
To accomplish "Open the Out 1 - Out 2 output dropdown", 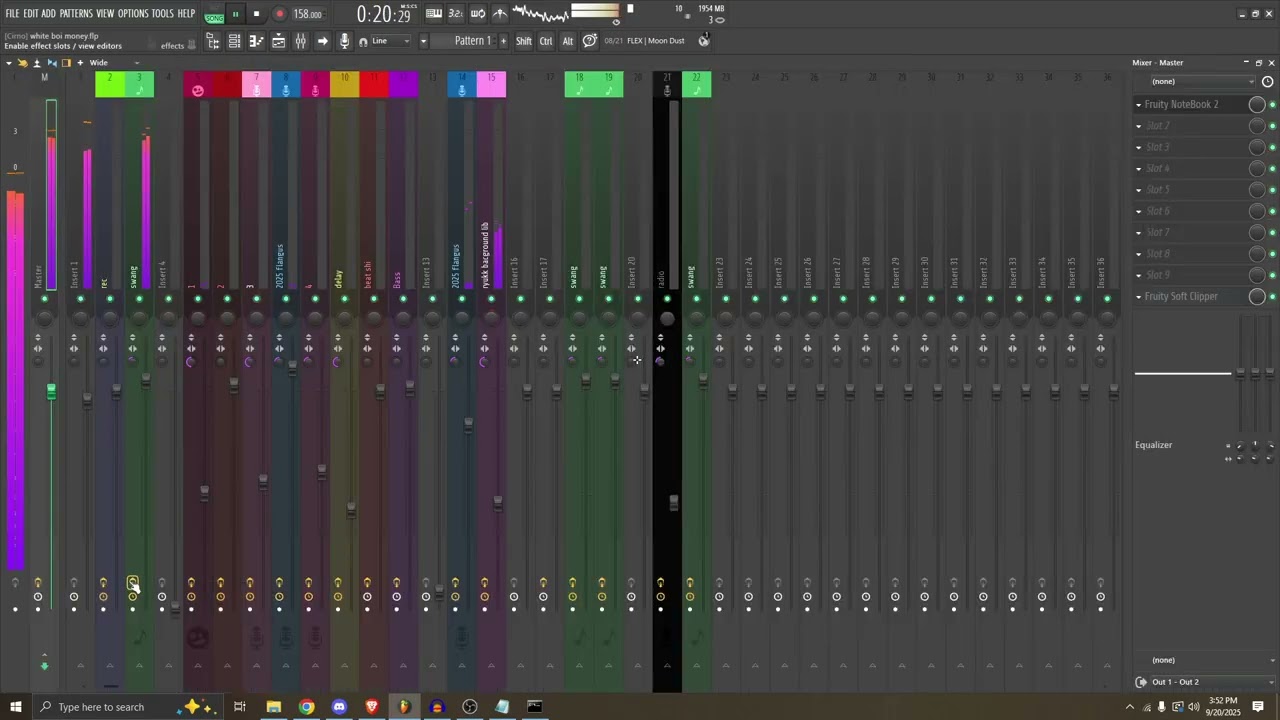I will [1212, 682].
